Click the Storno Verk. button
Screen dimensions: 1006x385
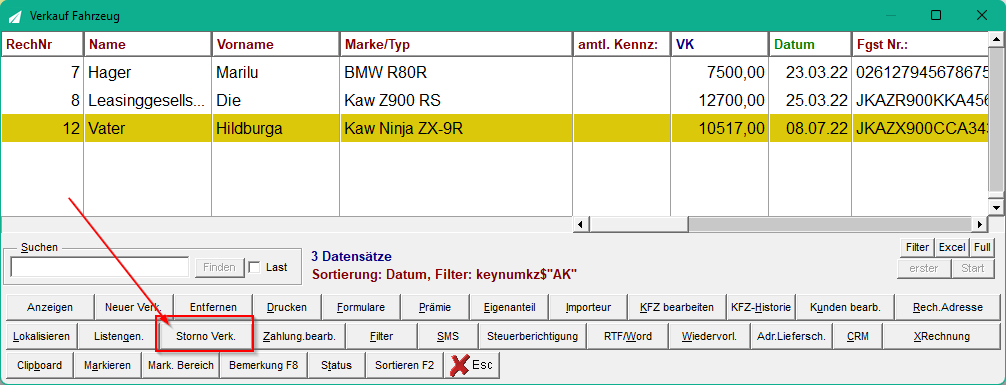[x=206, y=336]
